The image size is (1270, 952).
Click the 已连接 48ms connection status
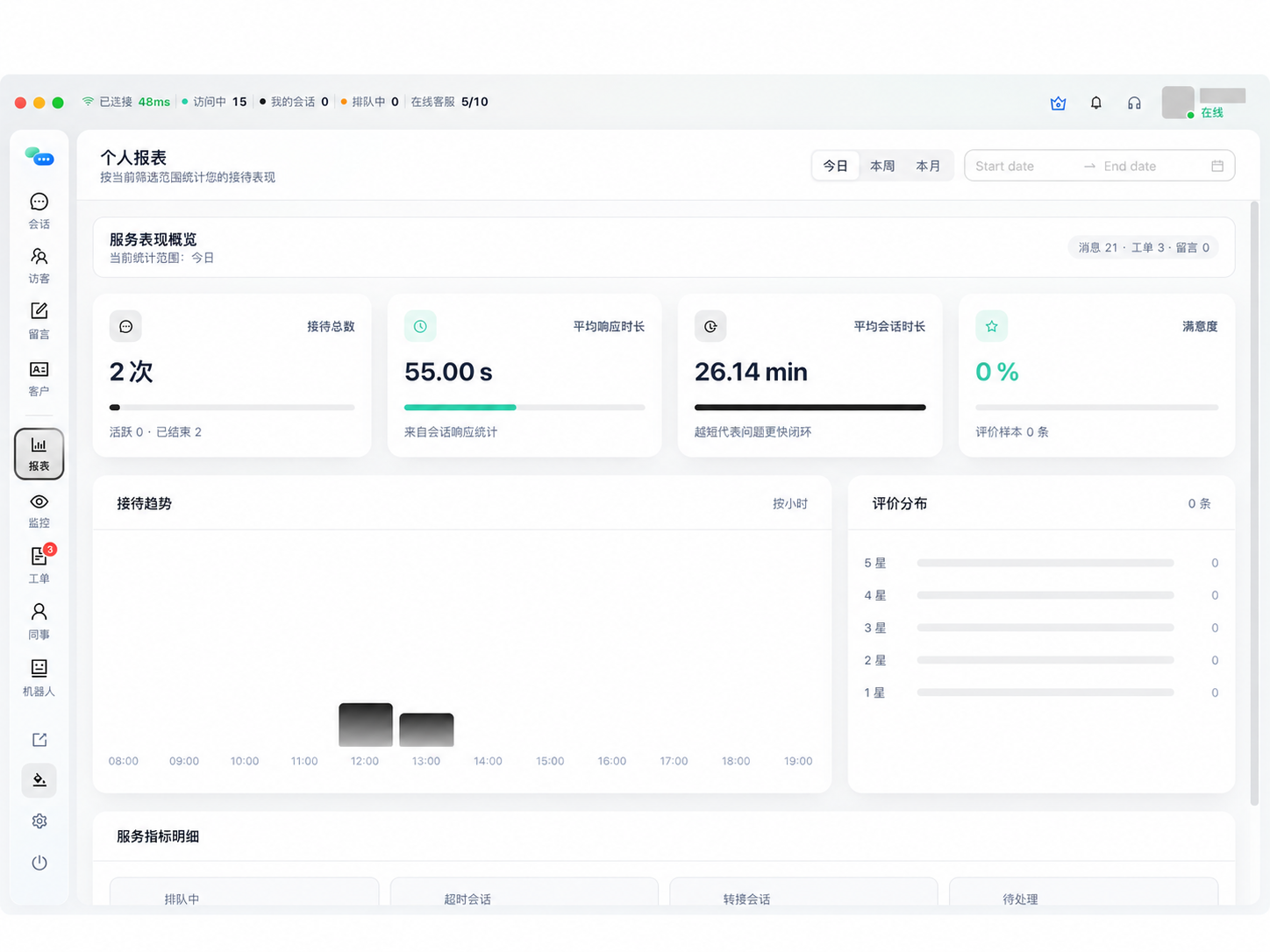(x=126, y=102)
